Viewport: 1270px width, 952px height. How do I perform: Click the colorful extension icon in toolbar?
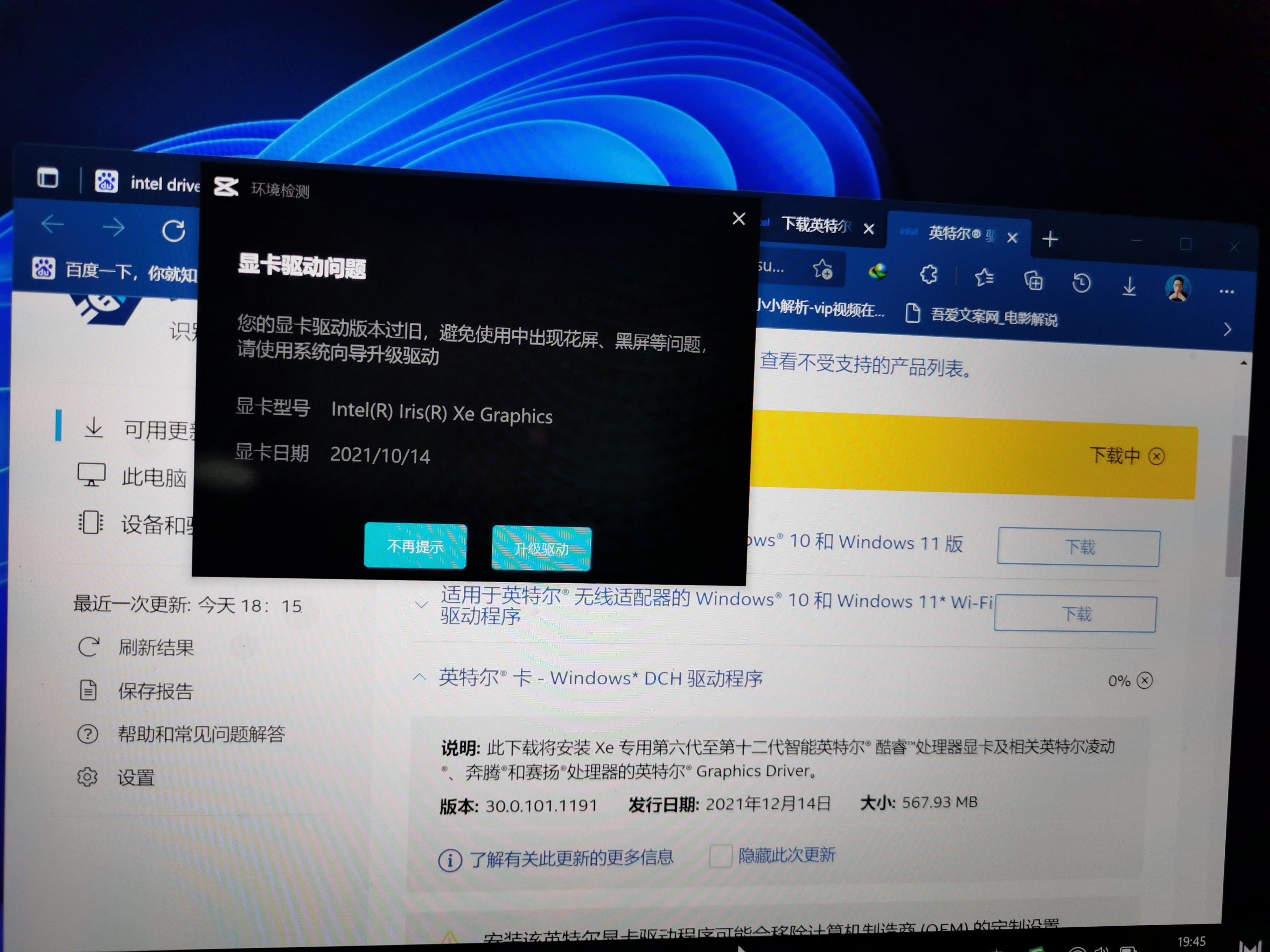point(878,271)
